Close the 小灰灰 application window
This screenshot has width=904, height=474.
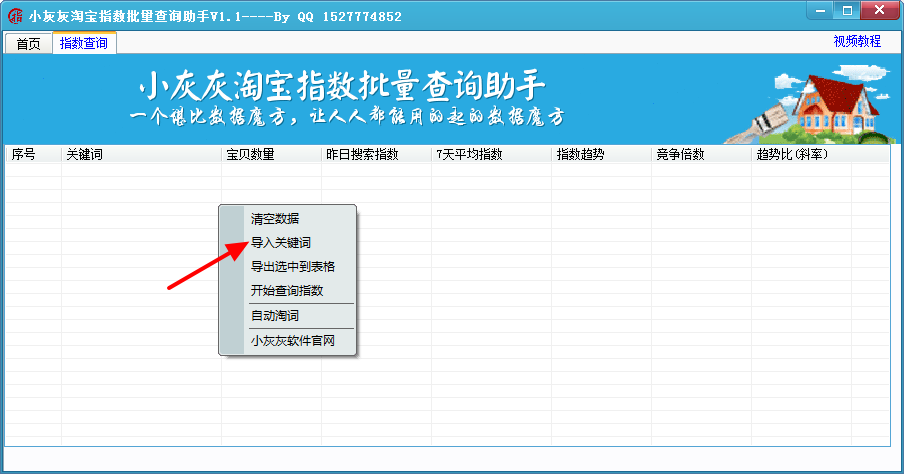[x=879, y=10]
